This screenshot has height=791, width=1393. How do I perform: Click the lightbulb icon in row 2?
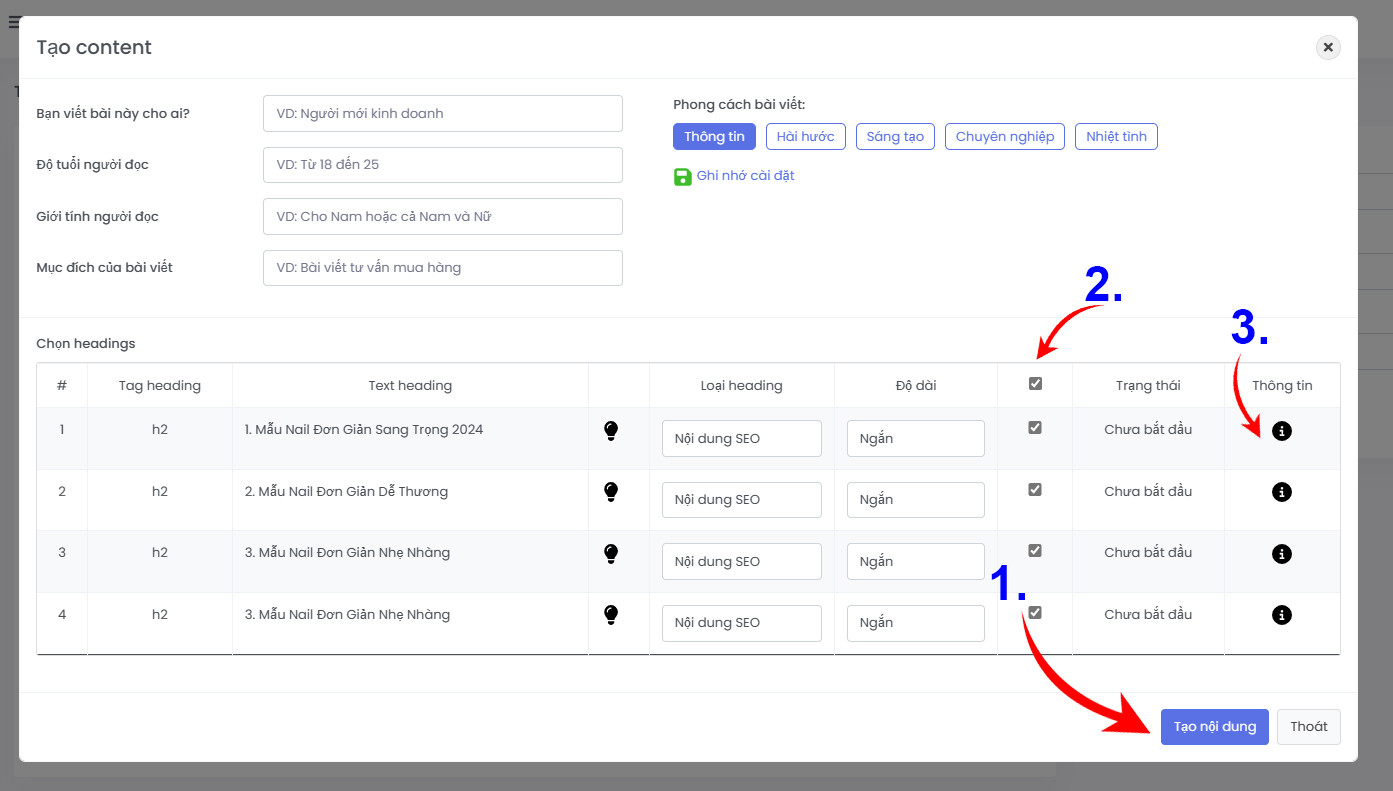click(x=611, y=492)
